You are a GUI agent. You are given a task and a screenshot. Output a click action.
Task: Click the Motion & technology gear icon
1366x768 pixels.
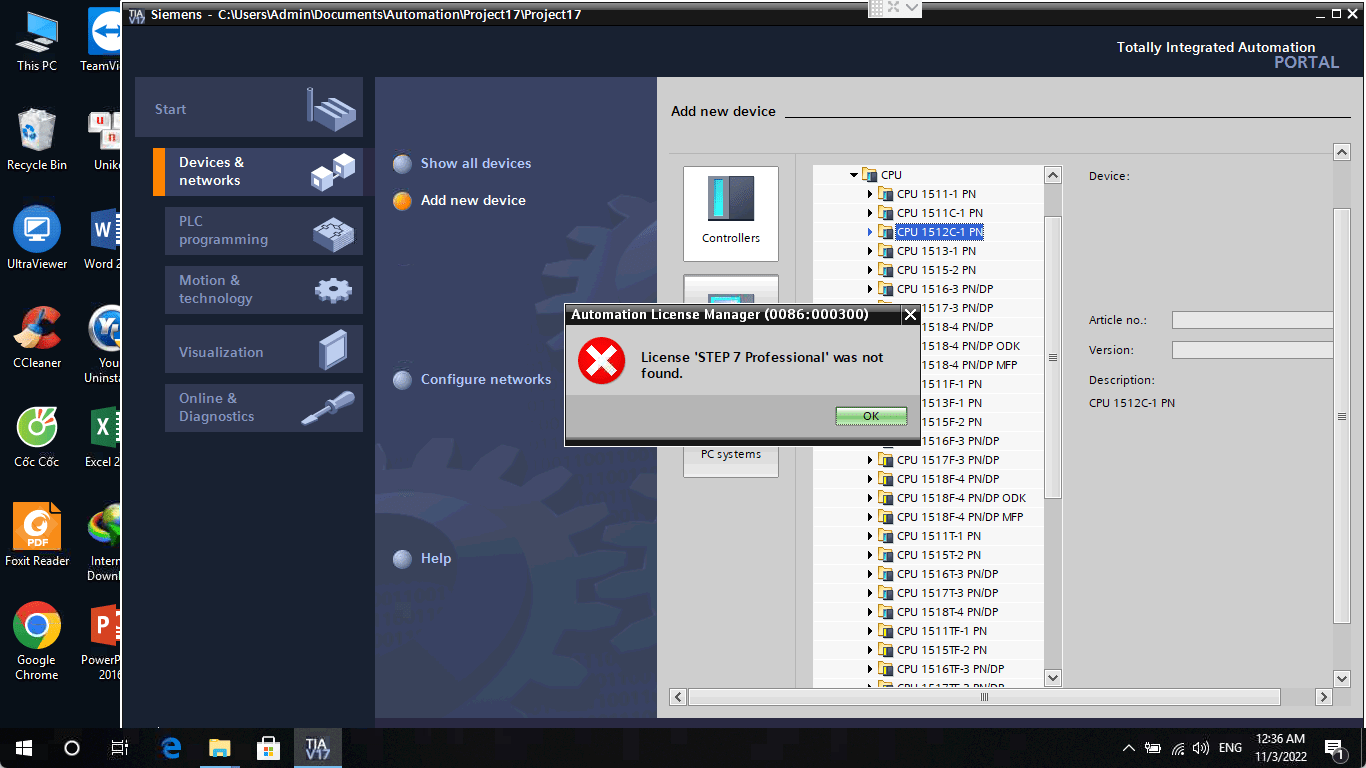333,290
